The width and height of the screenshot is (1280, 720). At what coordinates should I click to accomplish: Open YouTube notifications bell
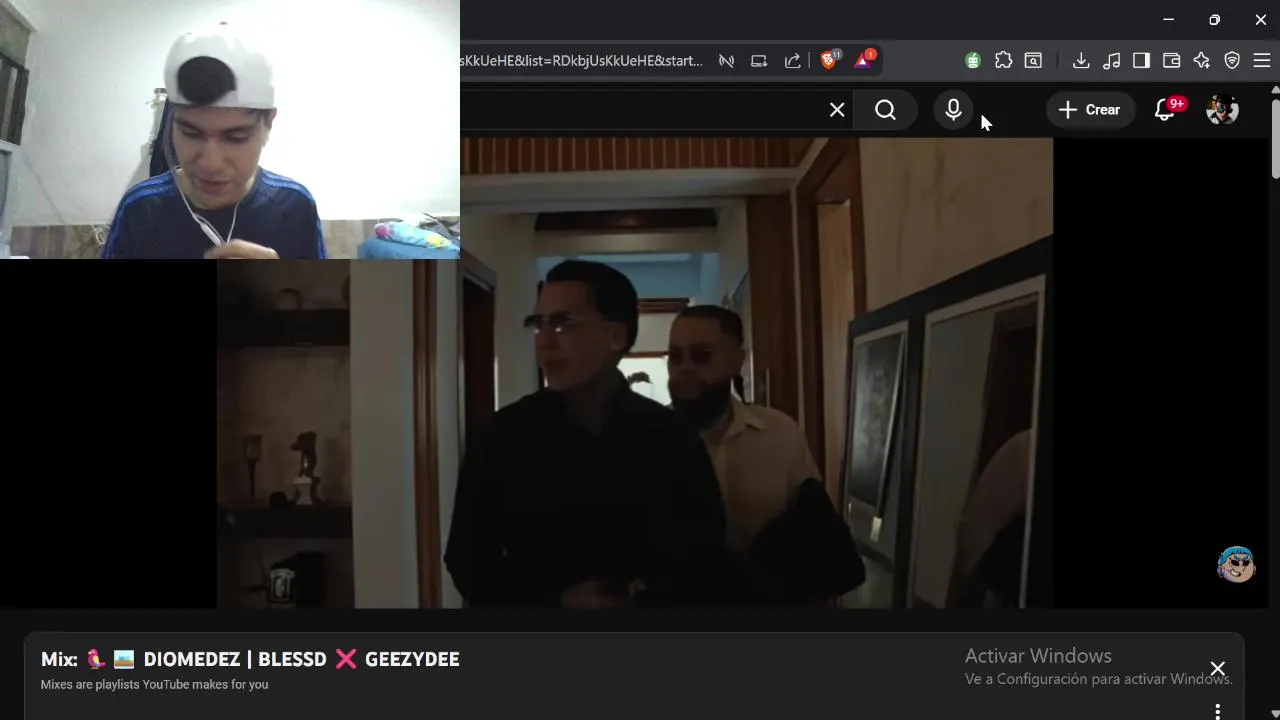point(1165,110)
